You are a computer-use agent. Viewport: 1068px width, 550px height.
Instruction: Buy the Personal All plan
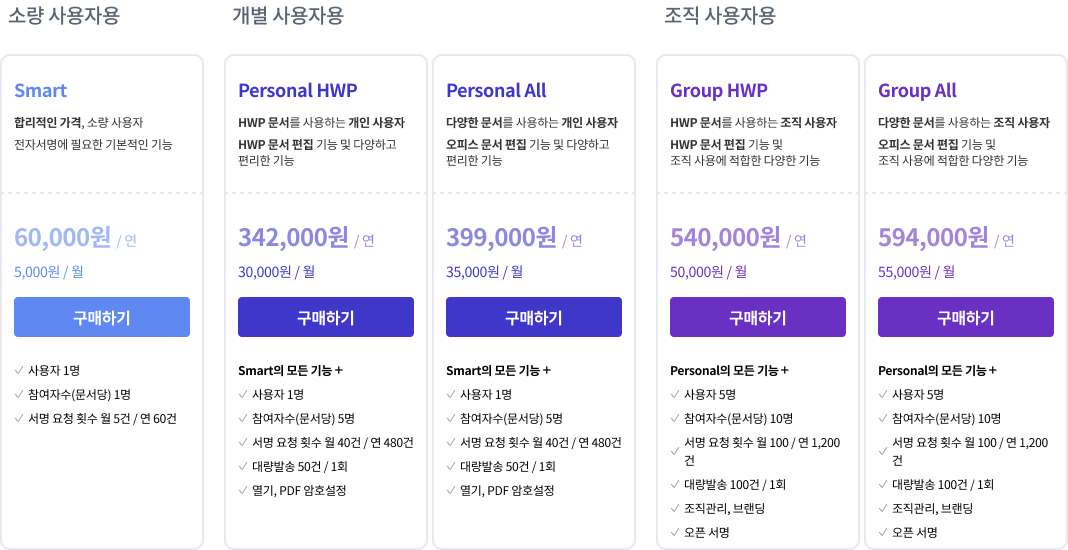click(534, 317)
